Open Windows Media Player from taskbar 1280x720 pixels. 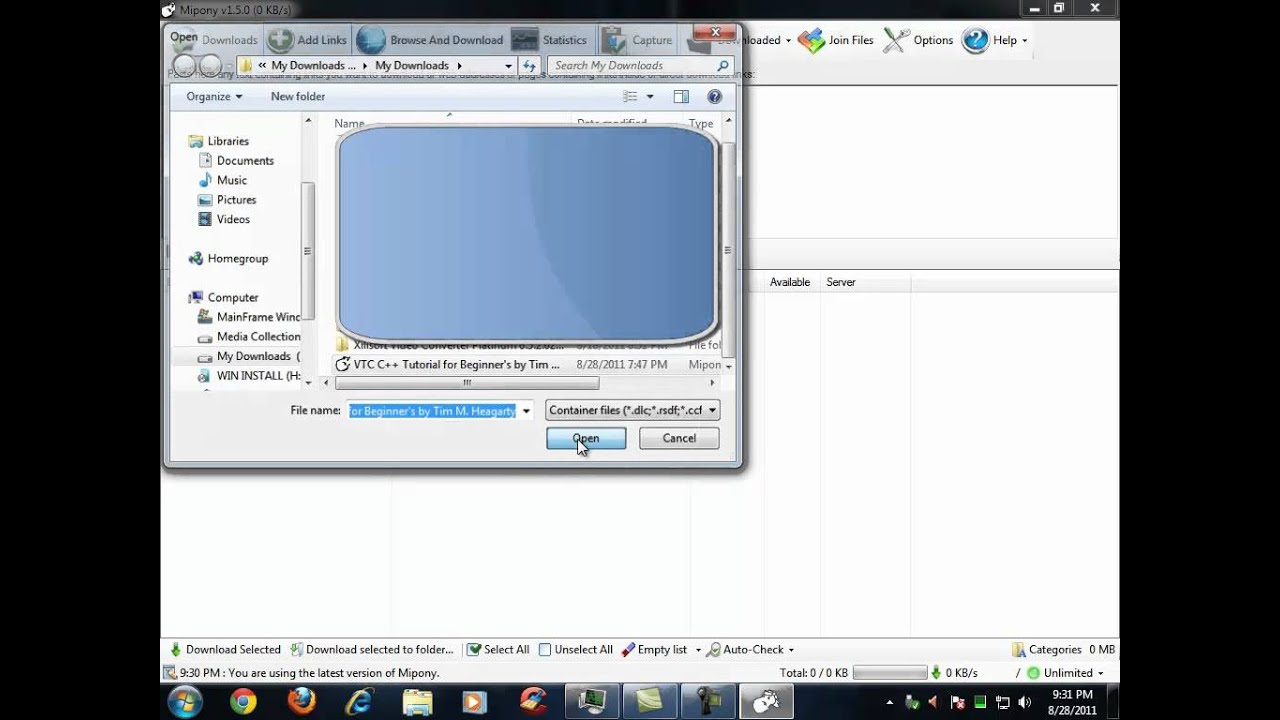475,702
